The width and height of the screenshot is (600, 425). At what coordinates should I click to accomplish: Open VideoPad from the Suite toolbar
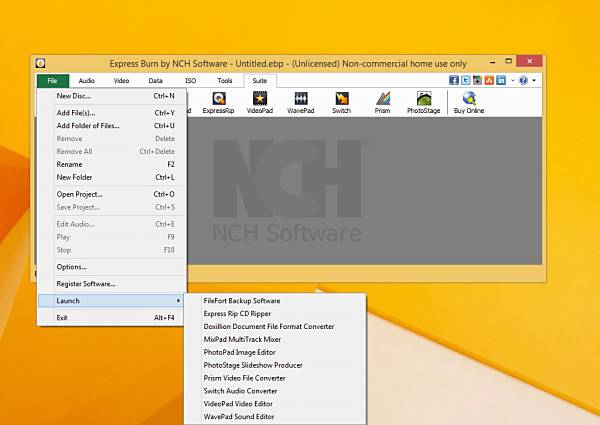pyautogui.click(x=260, y=103)
